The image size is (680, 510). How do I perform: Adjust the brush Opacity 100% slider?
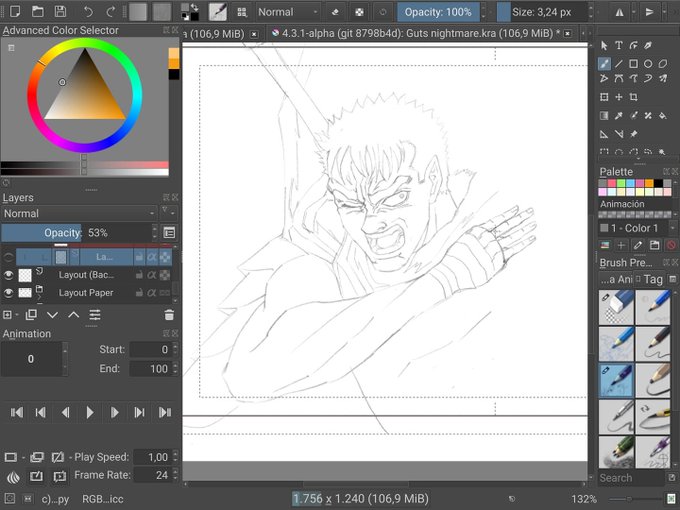pyautogui.click(x=438, y=12)
